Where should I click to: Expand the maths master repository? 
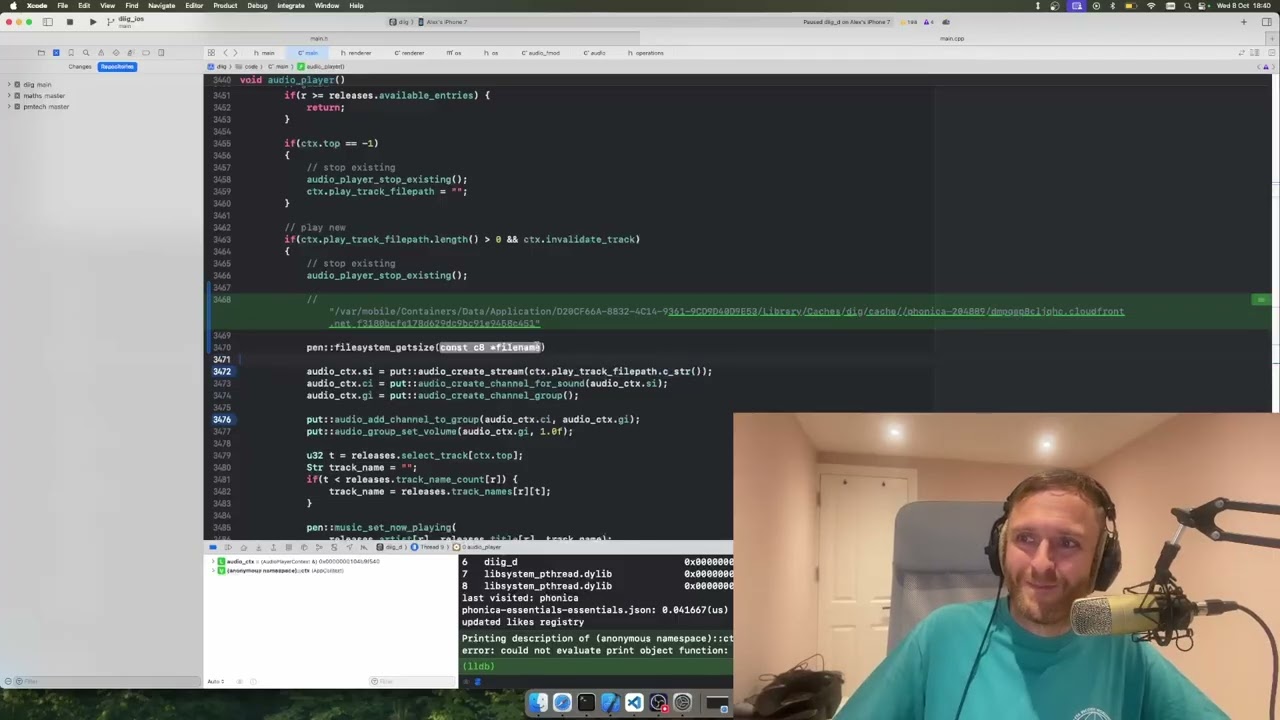coord(7,96)
